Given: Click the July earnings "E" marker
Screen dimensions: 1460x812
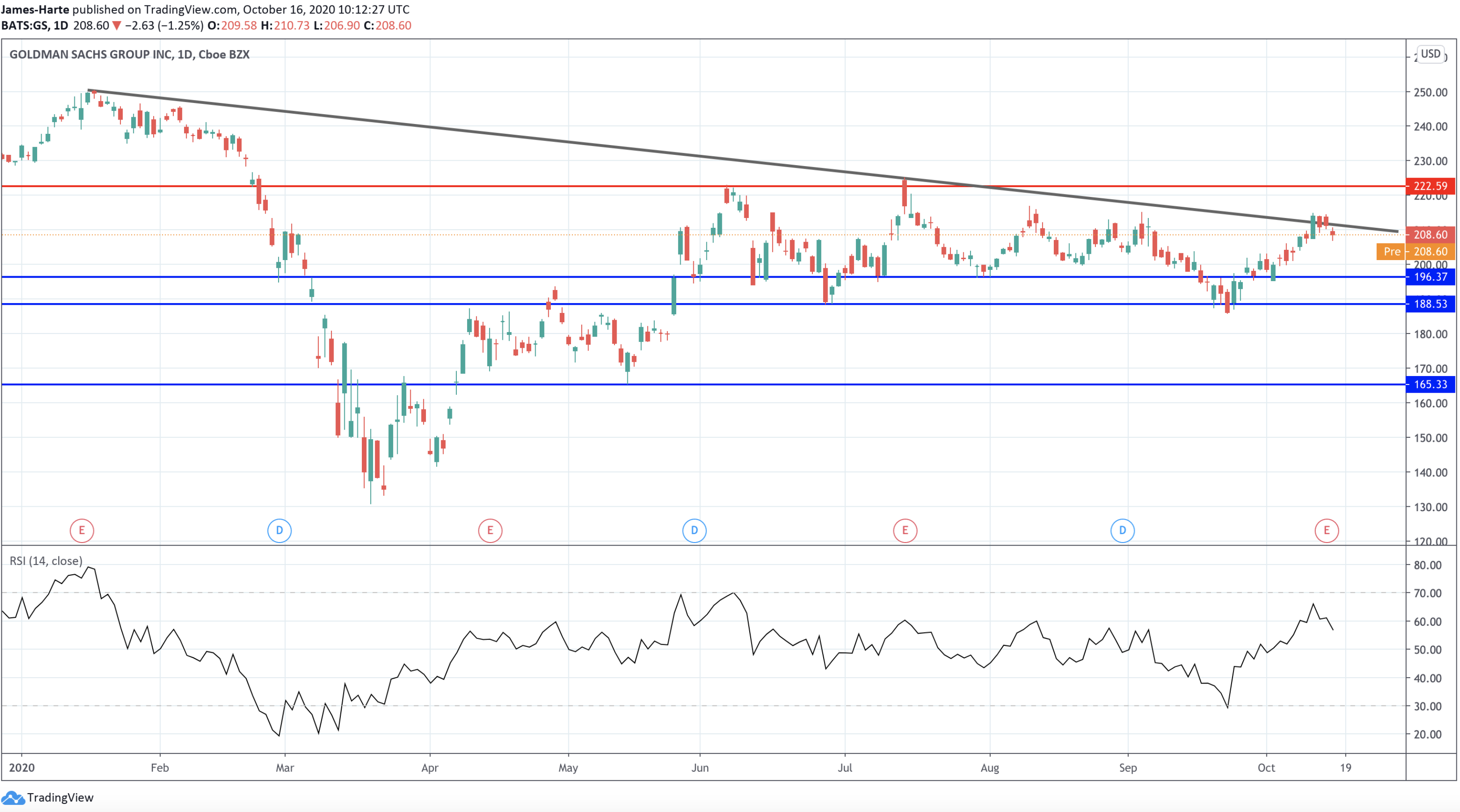Looking at the screenshot, I should (x=905, y=530).
